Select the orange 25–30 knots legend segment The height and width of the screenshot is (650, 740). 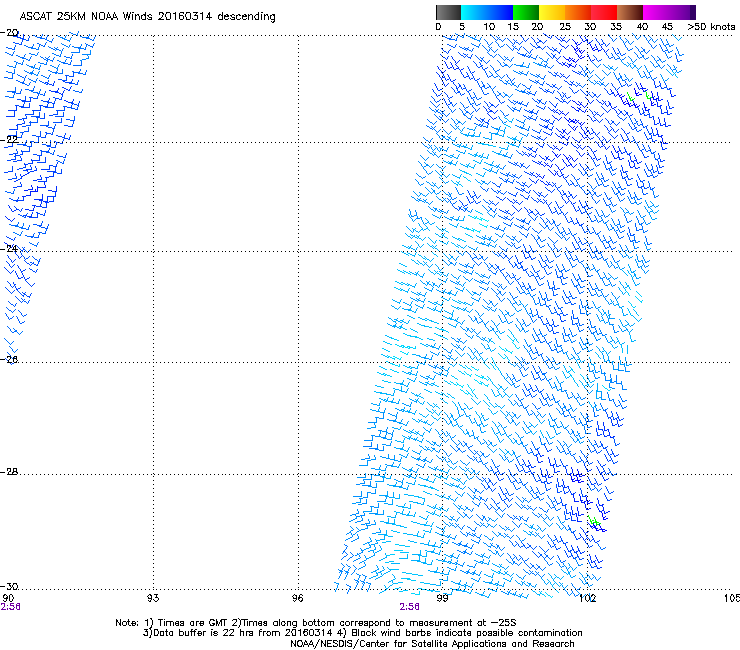coord(578,12)
